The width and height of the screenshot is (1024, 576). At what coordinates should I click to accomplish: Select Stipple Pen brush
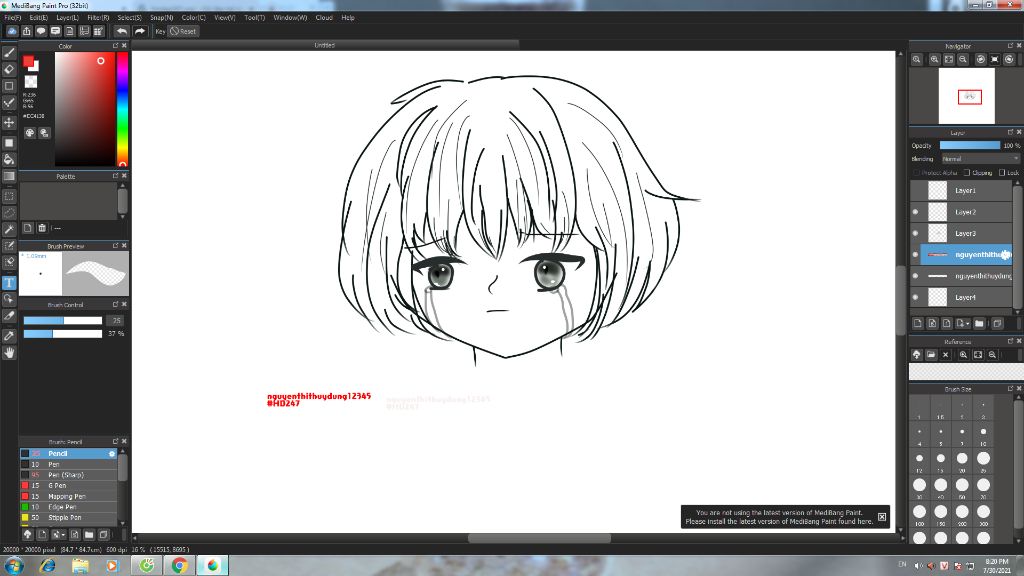[69, 518]
